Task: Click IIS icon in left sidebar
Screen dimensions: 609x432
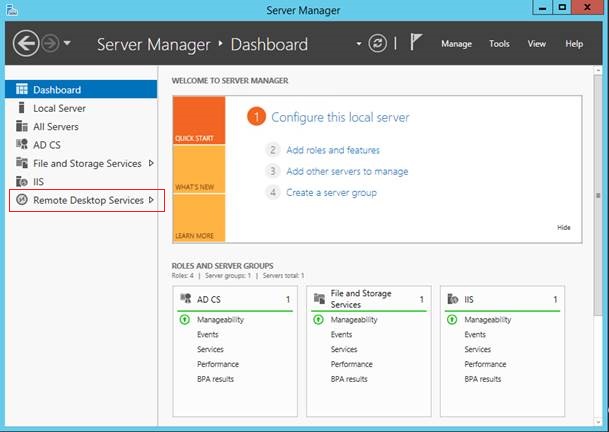Action: (x=22, y=181)
